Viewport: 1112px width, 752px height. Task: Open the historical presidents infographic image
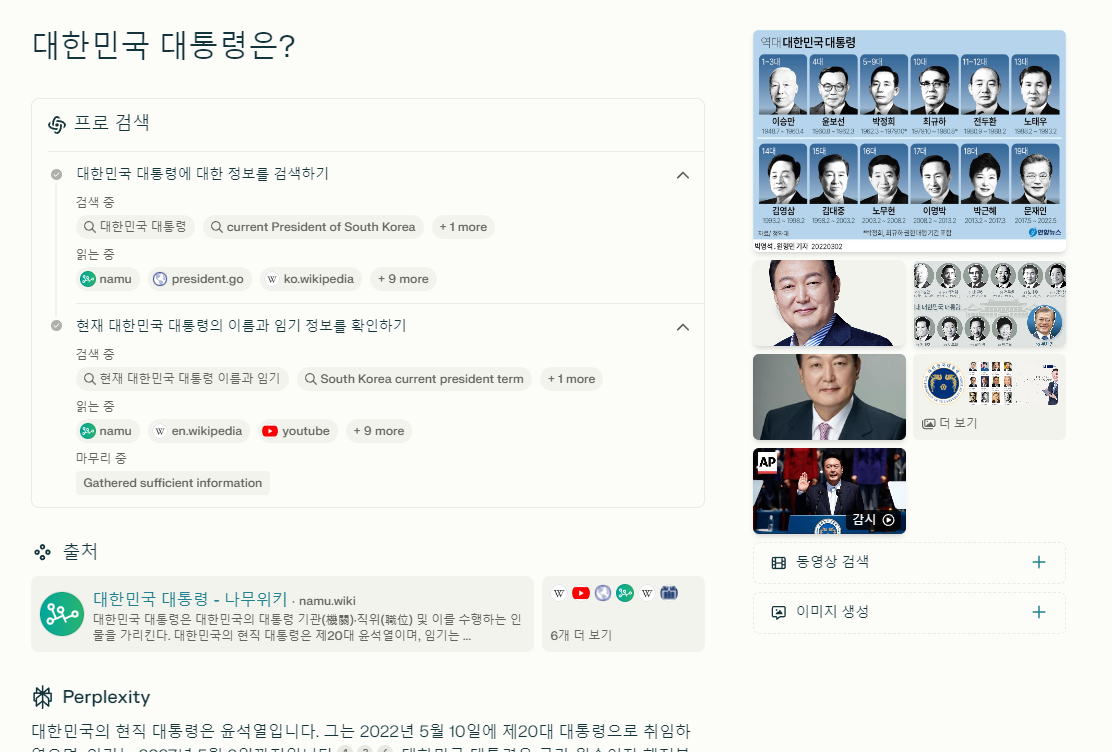[x=909, y=141]
